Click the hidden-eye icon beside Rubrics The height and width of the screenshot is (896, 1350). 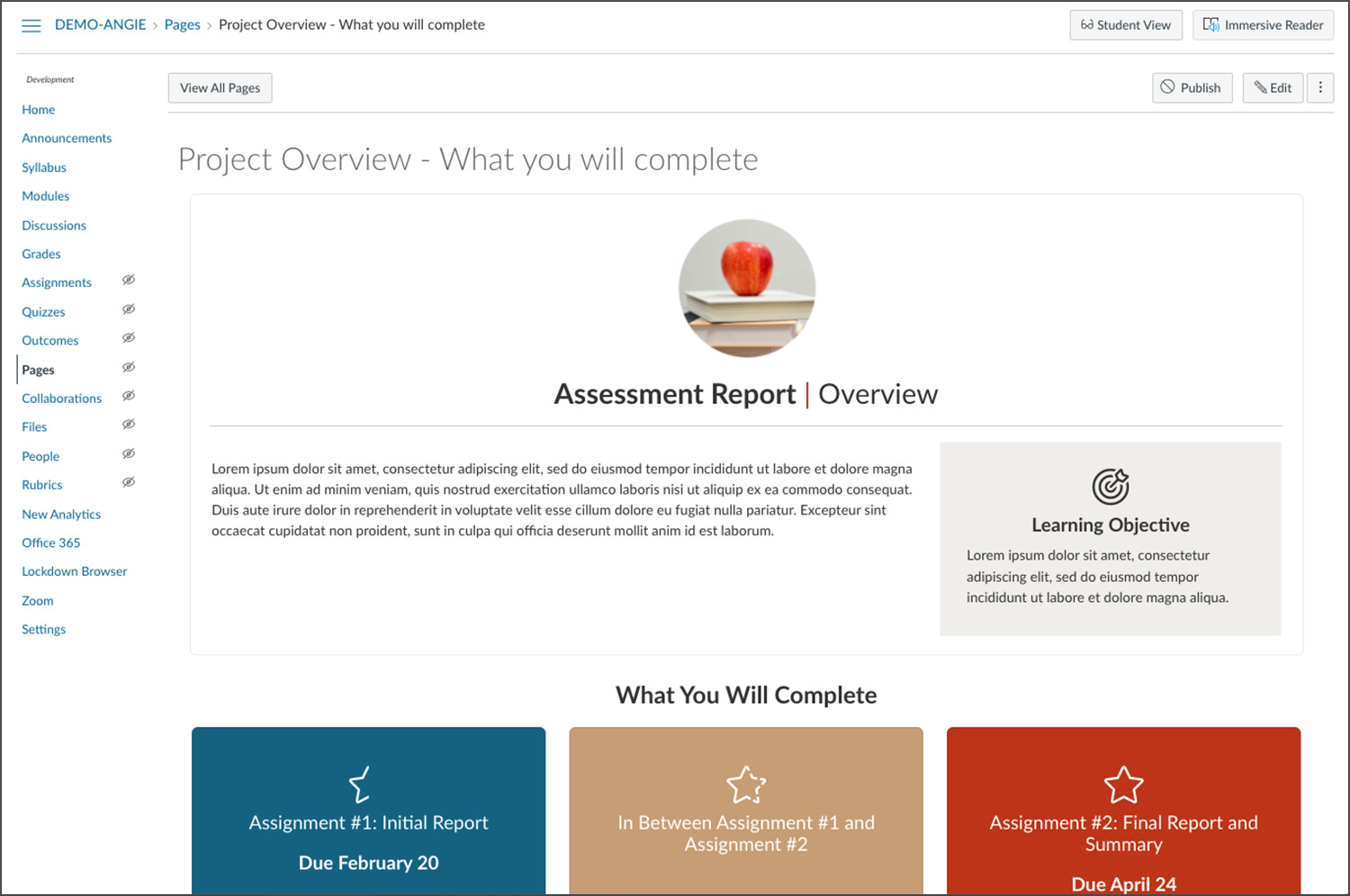129,483
